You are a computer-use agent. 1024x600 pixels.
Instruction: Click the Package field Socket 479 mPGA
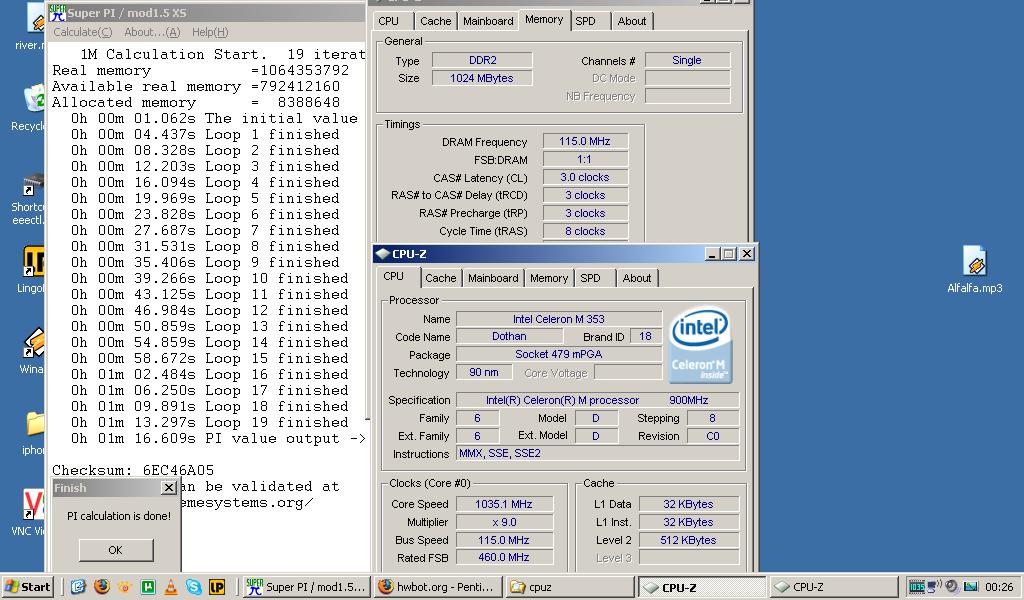(x=558, y=354)
